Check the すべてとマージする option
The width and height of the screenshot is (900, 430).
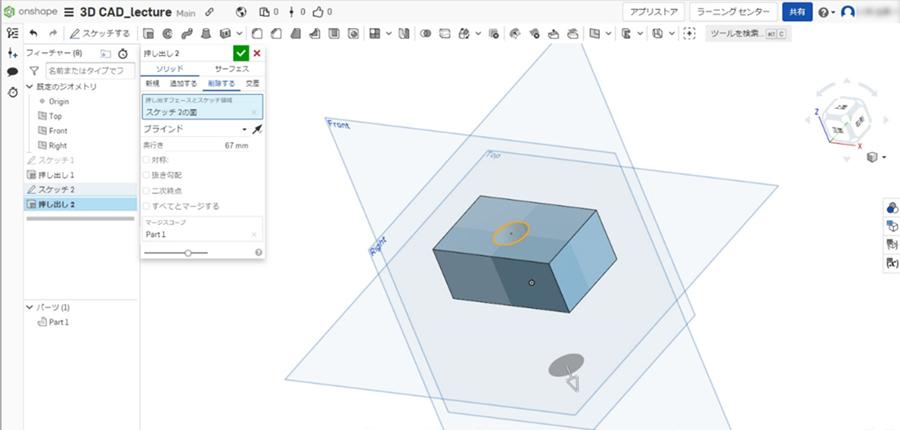coord(147,206)
